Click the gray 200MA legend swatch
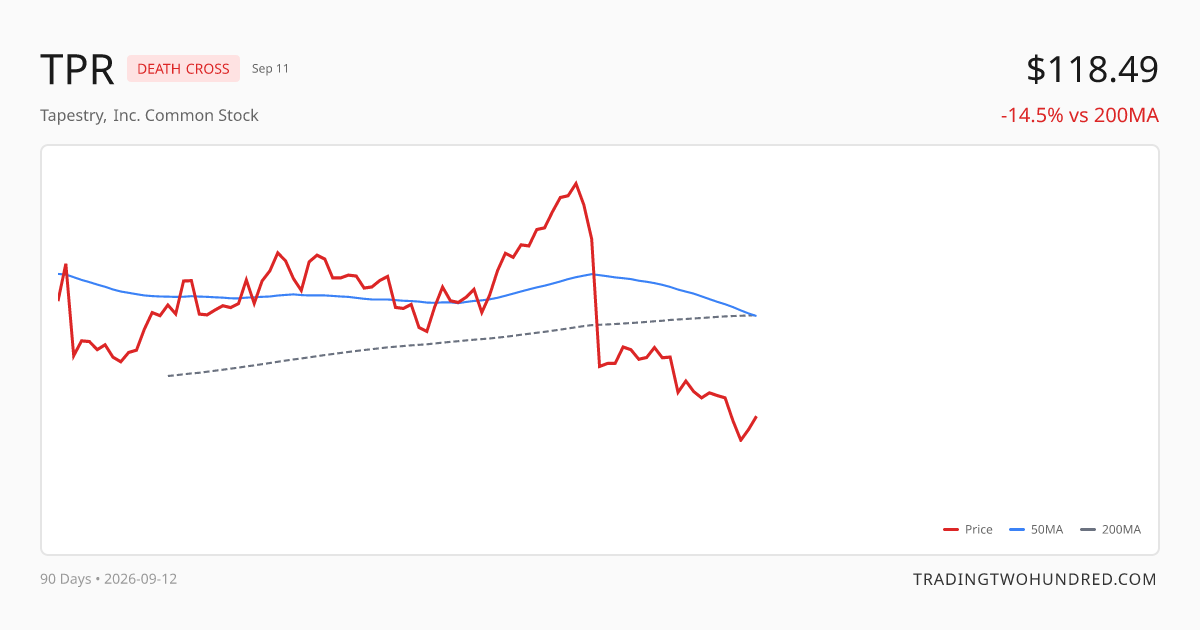 pyautogui.click(x=1088, y=530)
